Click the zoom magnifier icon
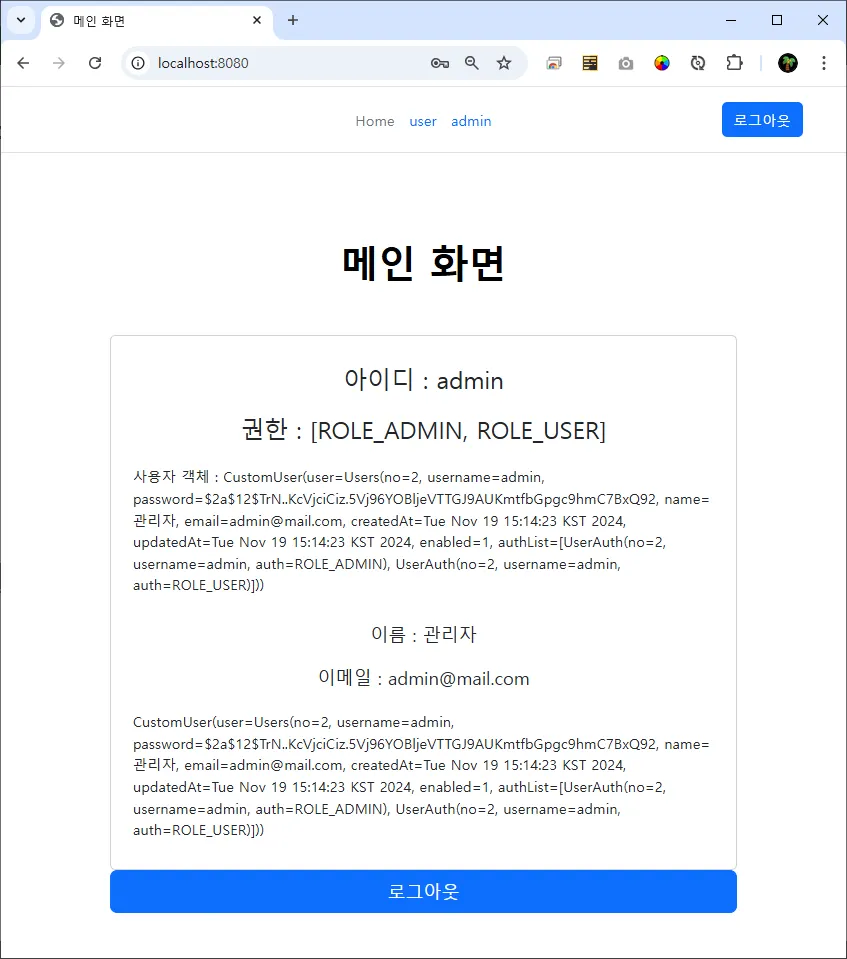 [x=472, y=63]
